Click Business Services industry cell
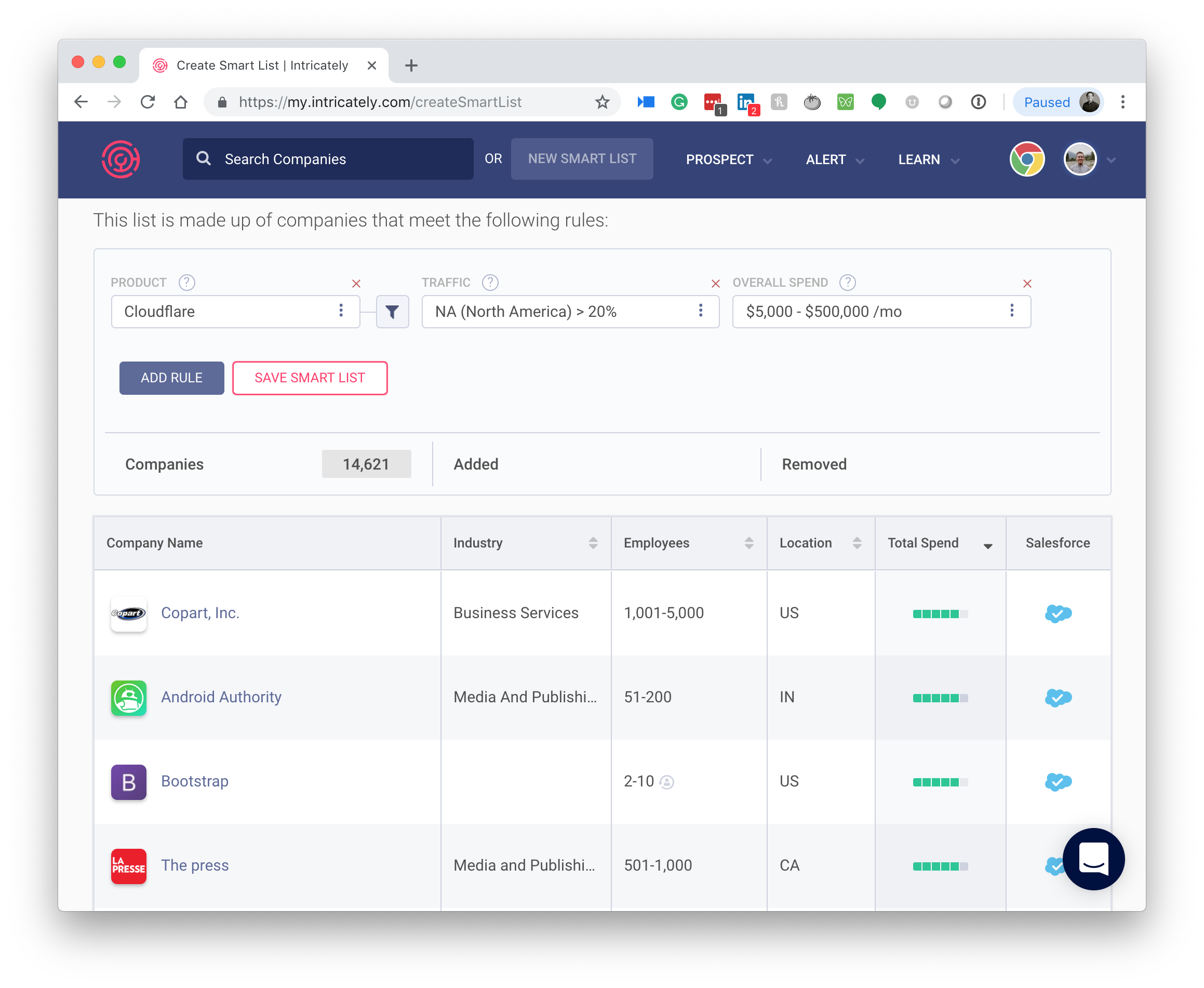 (515, 613)
